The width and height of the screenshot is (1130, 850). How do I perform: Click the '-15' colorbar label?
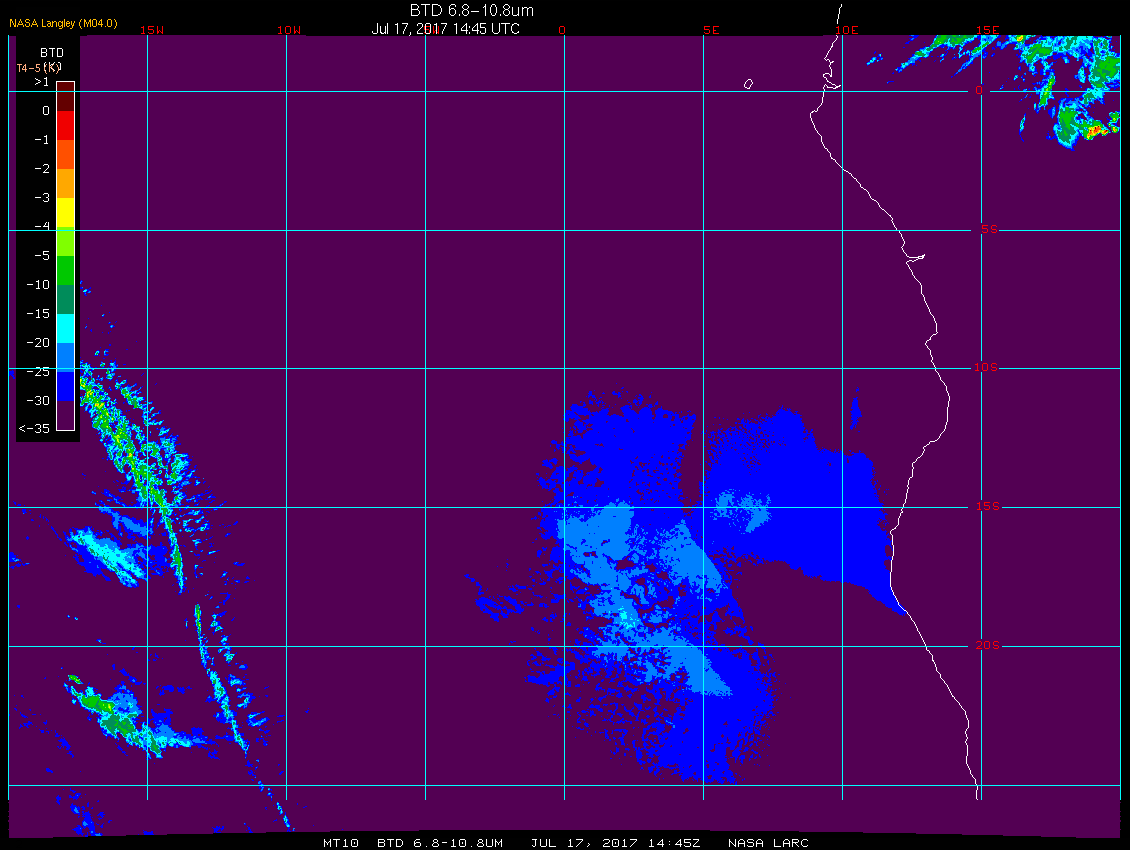click(38, 314)
